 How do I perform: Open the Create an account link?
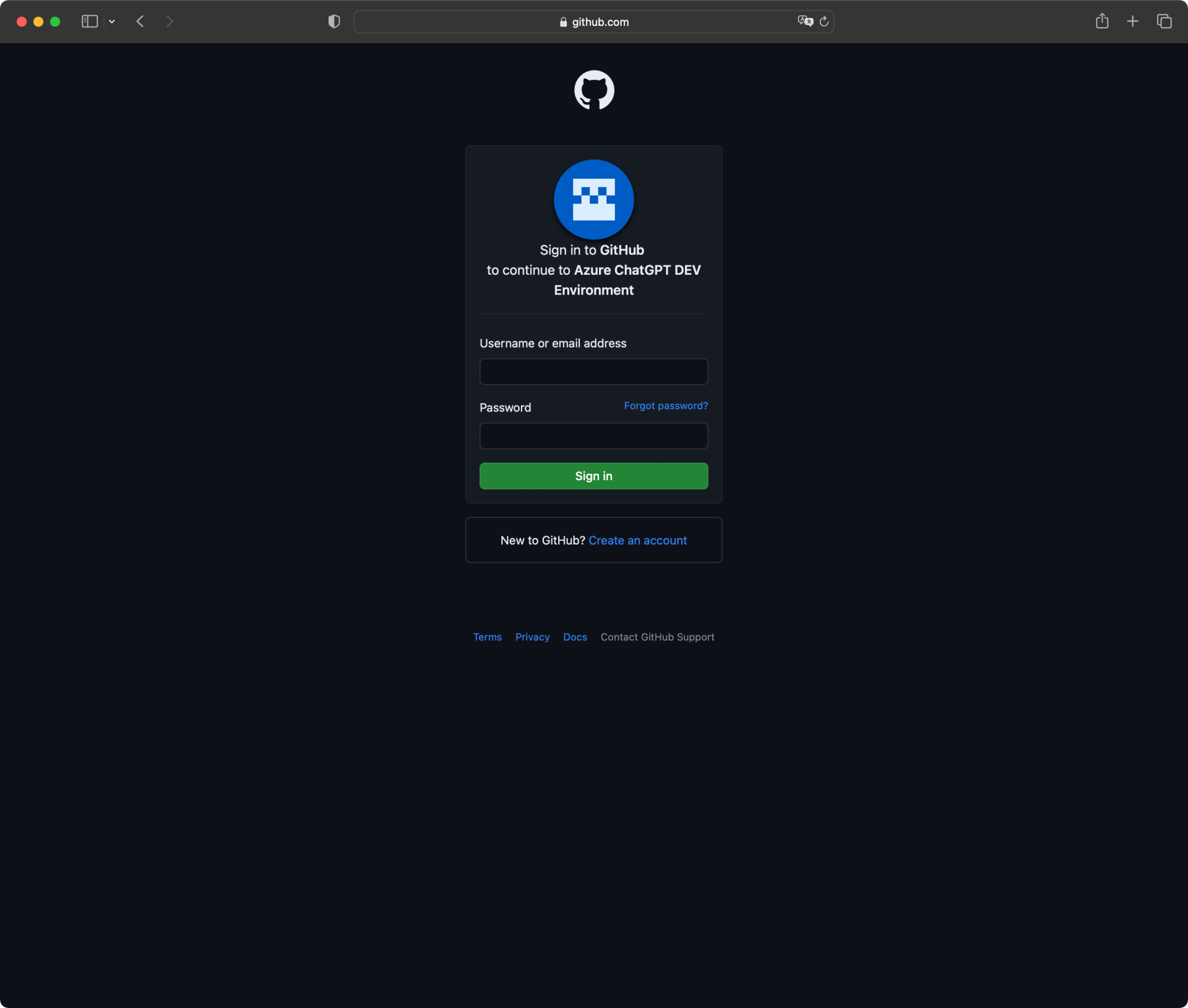point(637,540)
